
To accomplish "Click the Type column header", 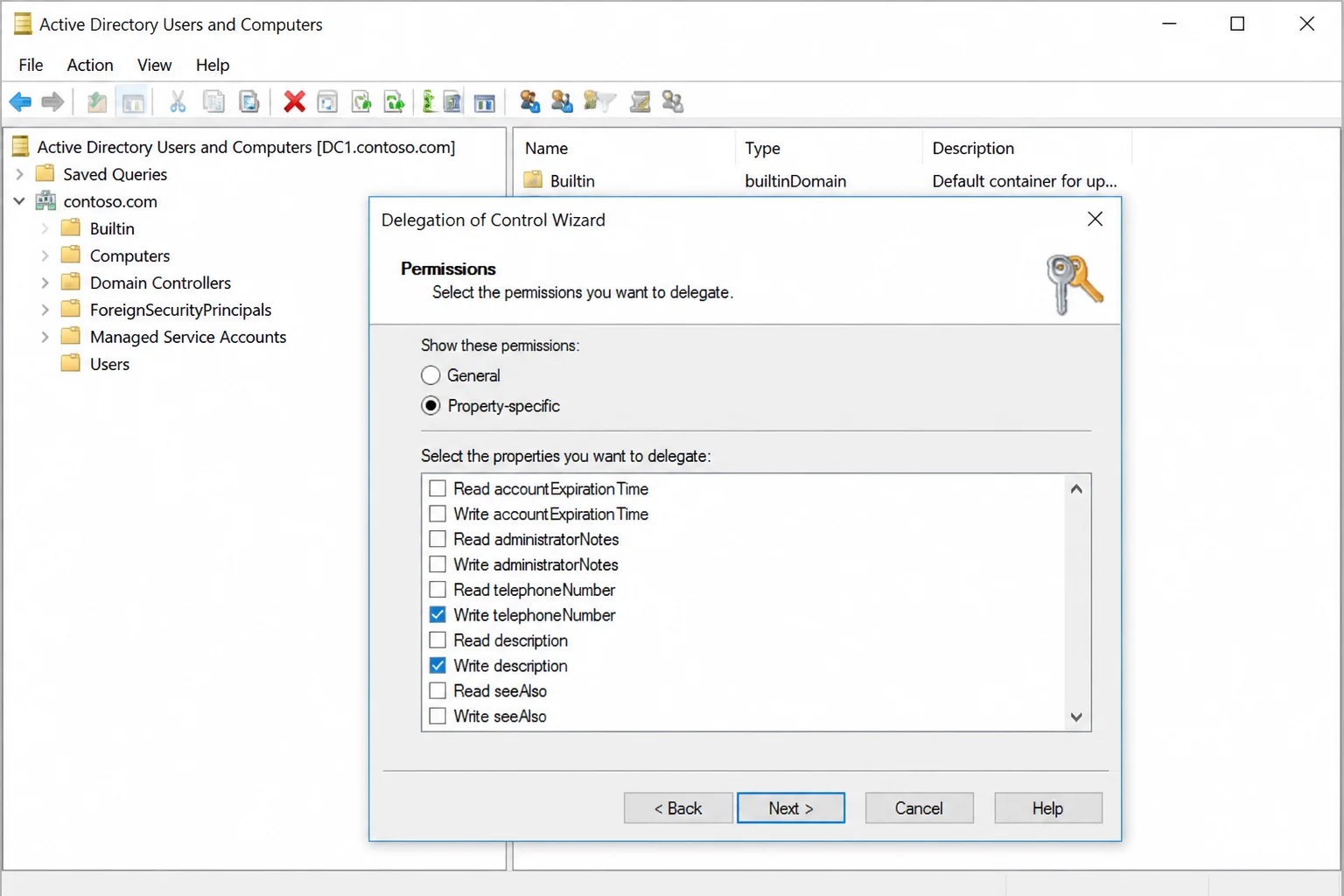I will pyautogui.click(x=829, y=148).
